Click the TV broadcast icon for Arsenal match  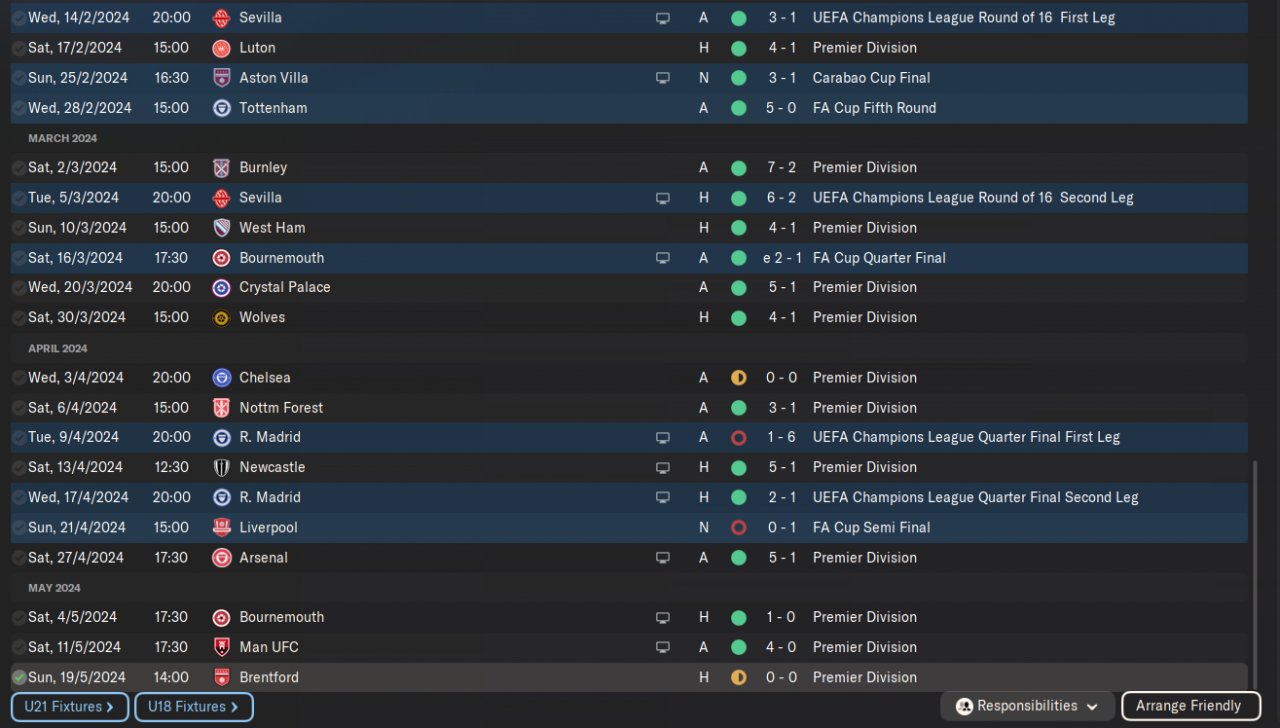point(662,558)
